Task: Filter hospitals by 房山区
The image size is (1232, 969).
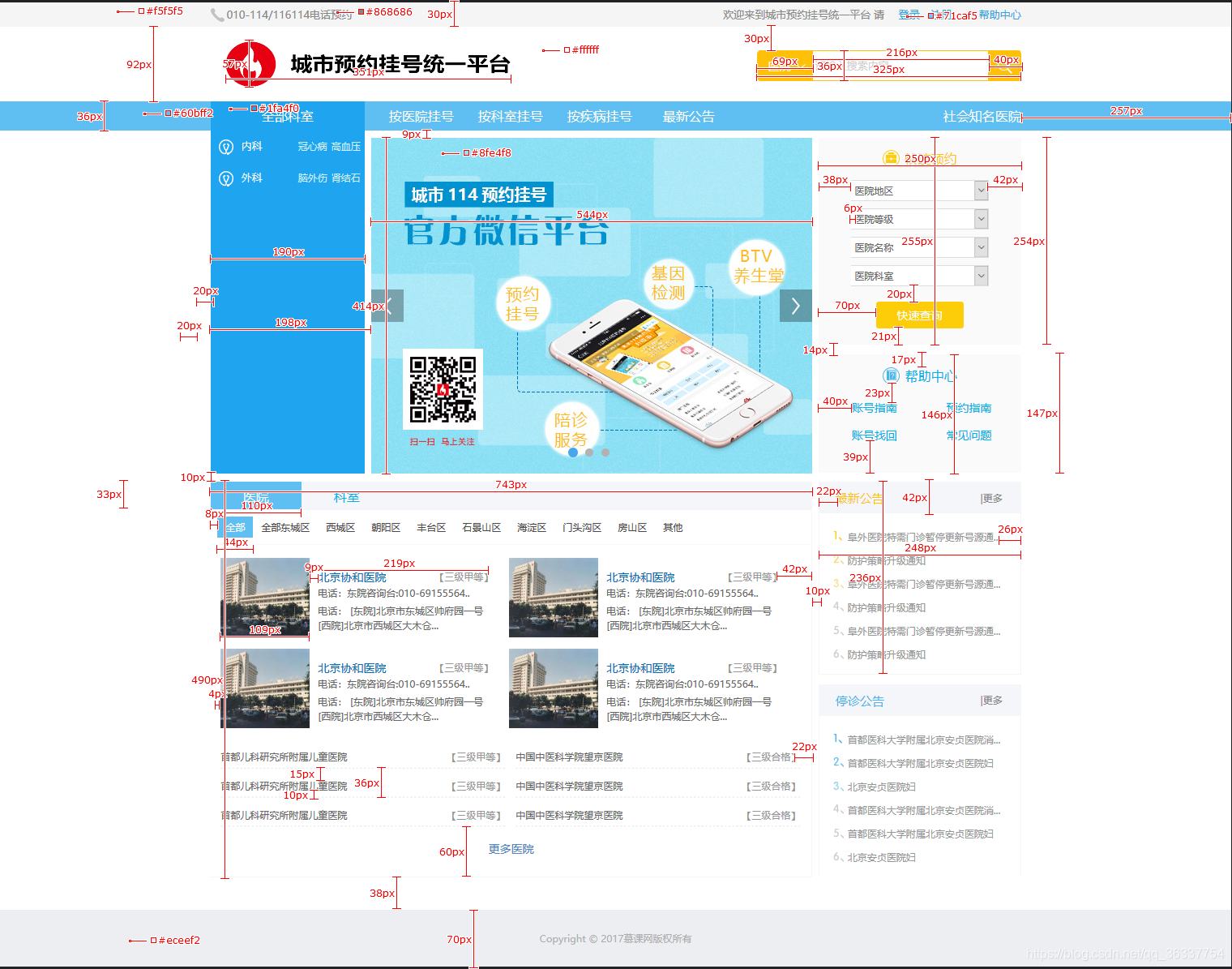Action: tap(632, 527)
